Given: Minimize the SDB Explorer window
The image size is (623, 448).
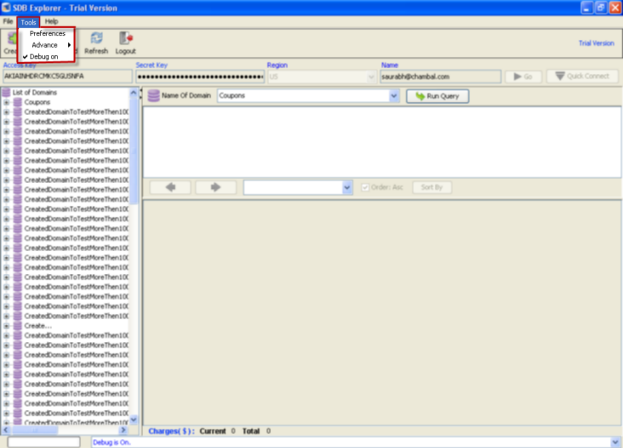Looking at the screenshot, I should point(587,8).
